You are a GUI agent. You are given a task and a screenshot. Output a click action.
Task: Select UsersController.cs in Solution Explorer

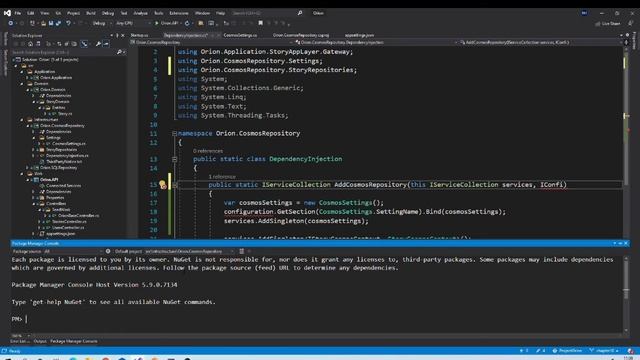(x=68, y=227)
